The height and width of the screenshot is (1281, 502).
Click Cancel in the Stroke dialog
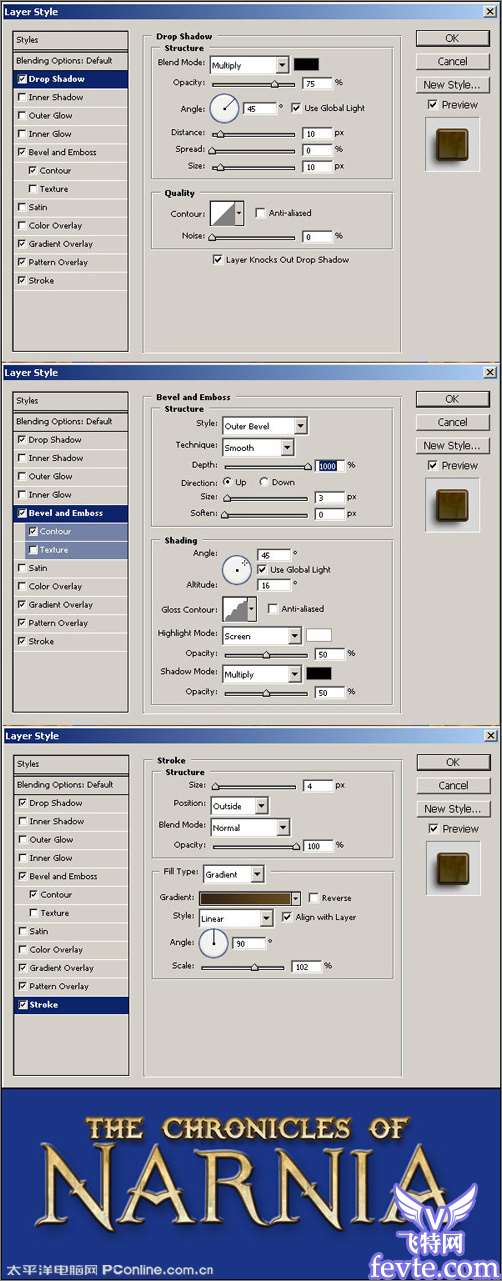[x=452, y=785]
